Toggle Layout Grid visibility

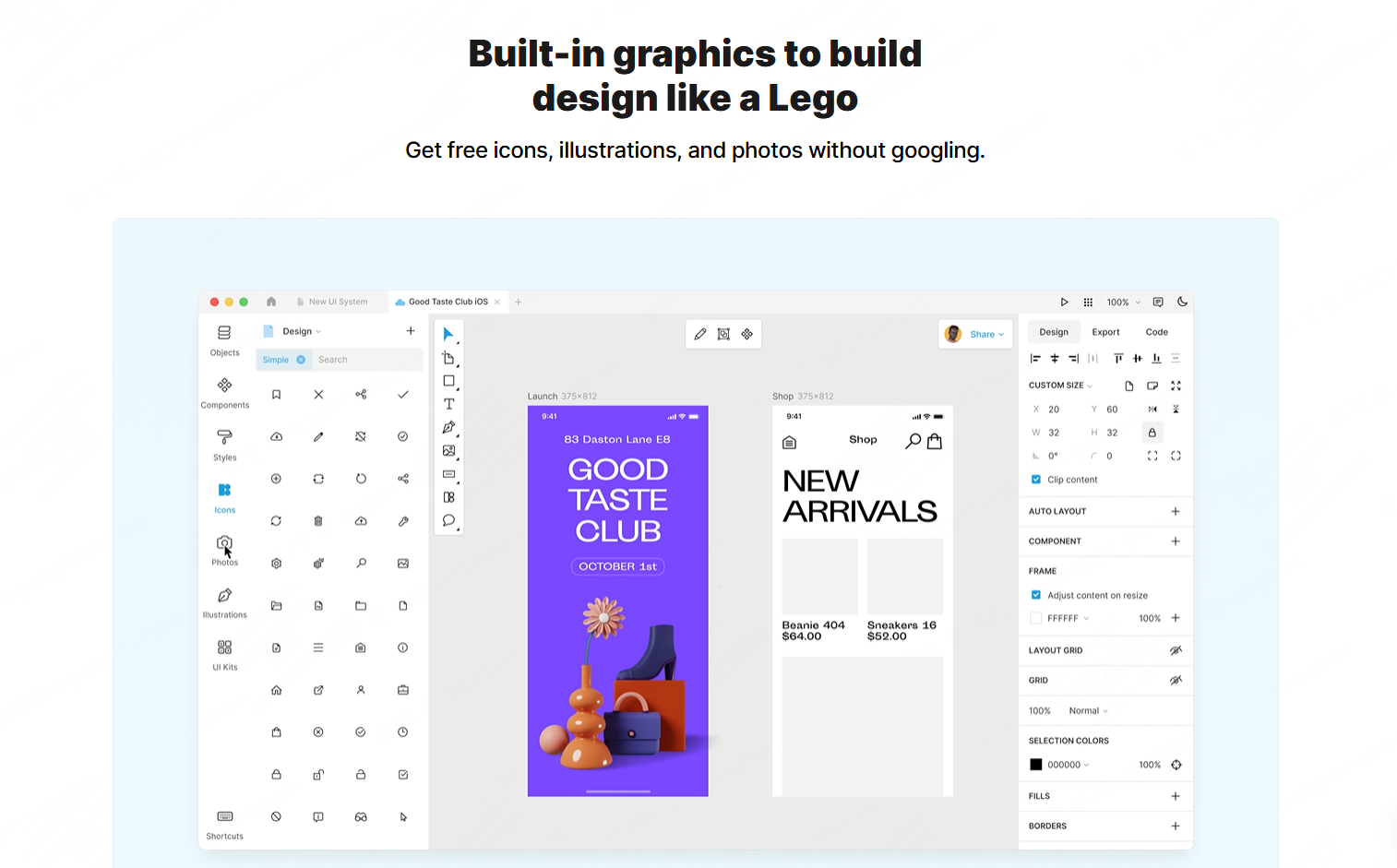click(x=1176, y=650)
